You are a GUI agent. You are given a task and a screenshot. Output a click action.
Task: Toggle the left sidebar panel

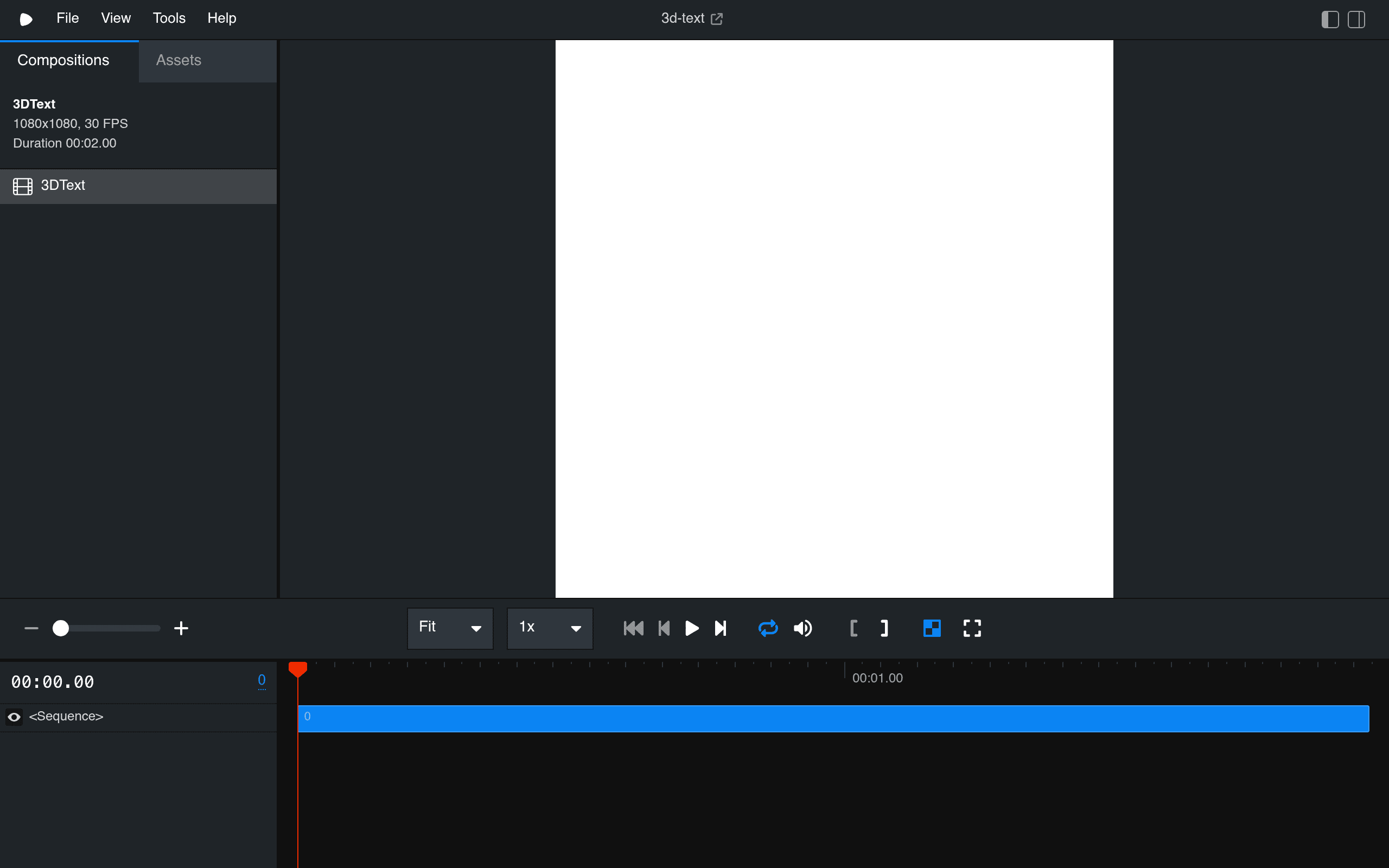(x=1330, y=20)
